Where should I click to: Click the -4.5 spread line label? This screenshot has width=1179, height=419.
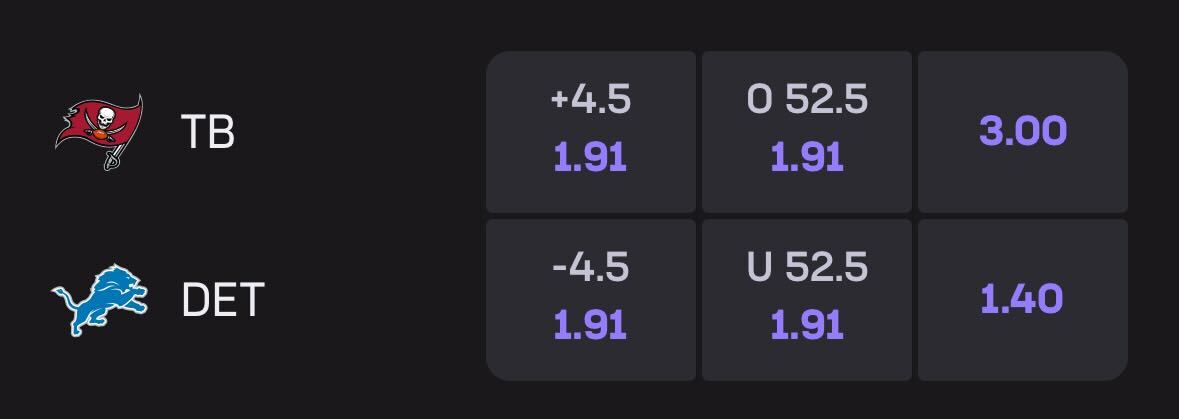tap(591, 267)
